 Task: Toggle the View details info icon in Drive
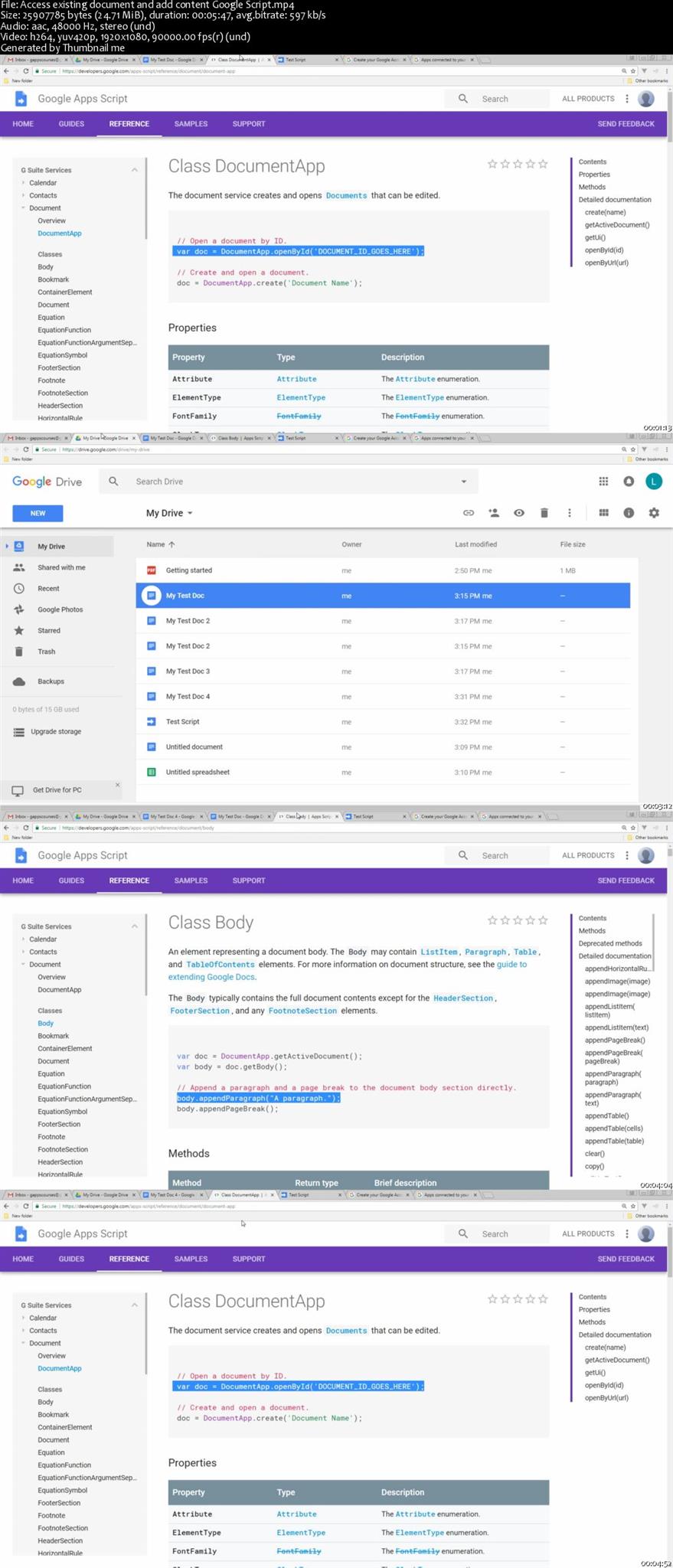tap(629, 513)
